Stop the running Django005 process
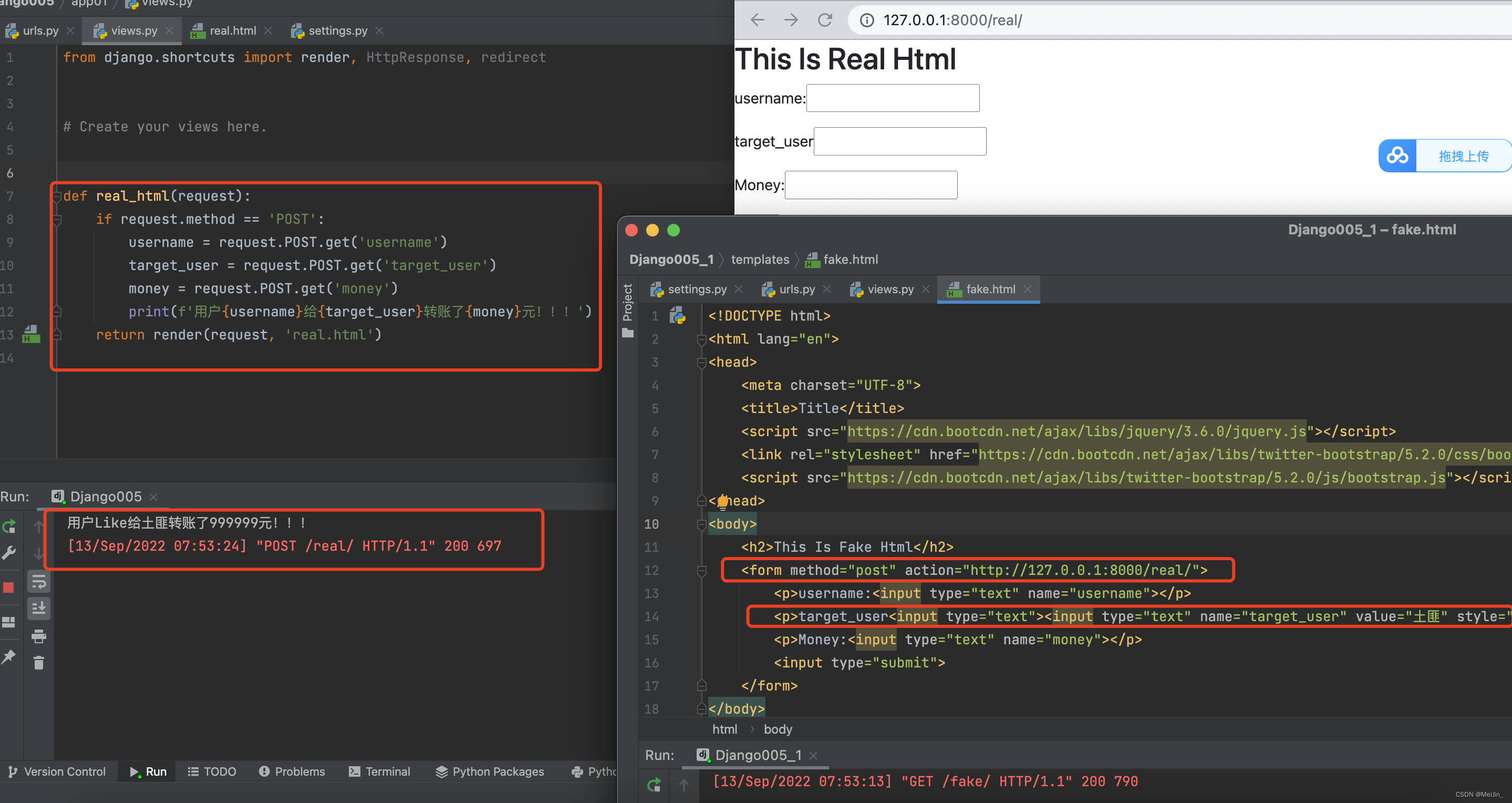 click(x=8, y=588)
